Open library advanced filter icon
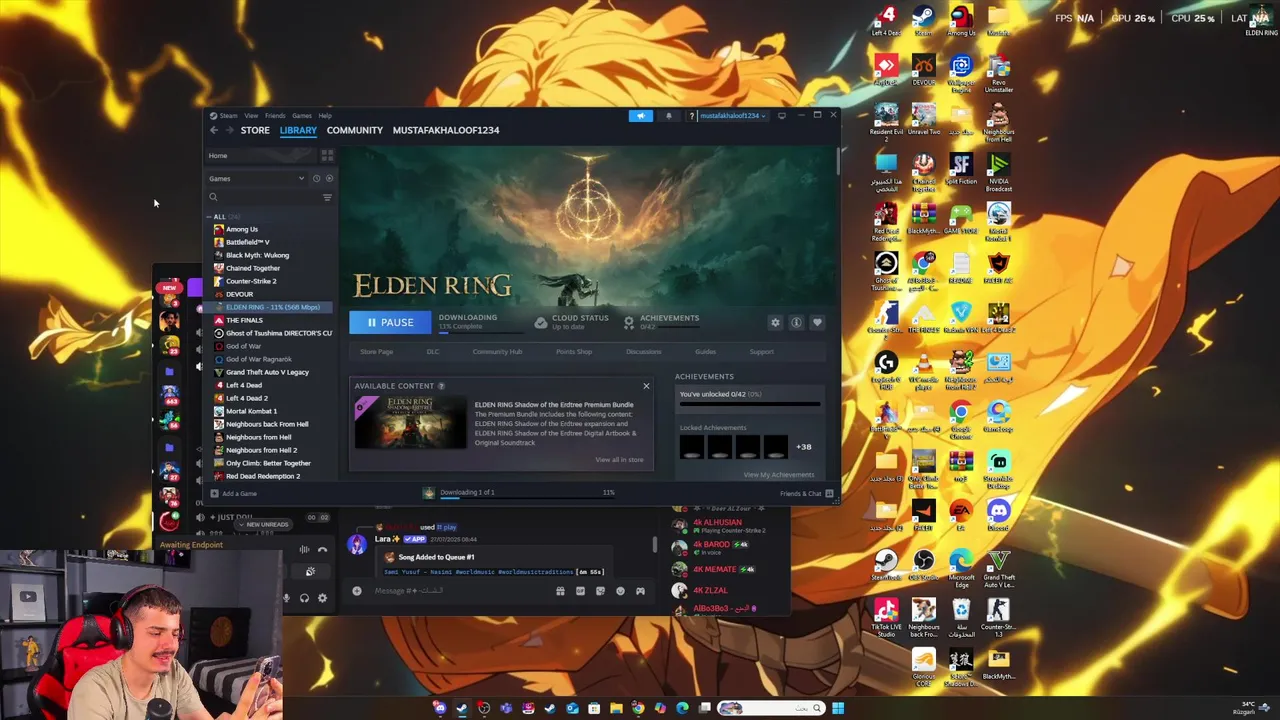 pos(327,198)
